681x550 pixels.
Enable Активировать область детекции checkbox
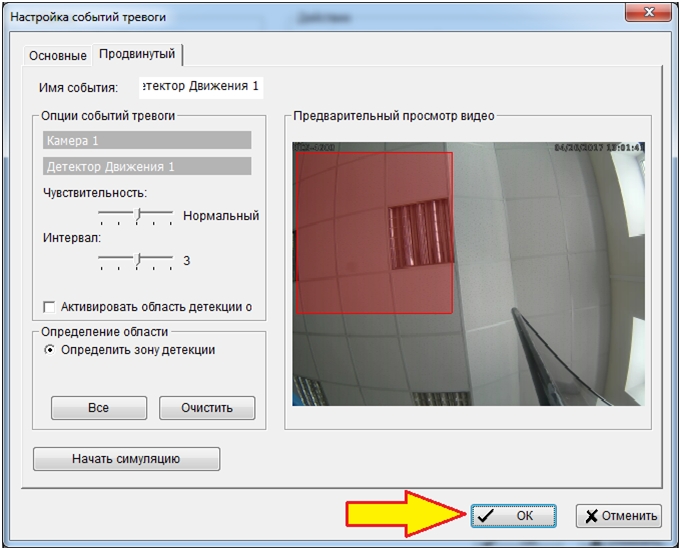tap(49, 307)
